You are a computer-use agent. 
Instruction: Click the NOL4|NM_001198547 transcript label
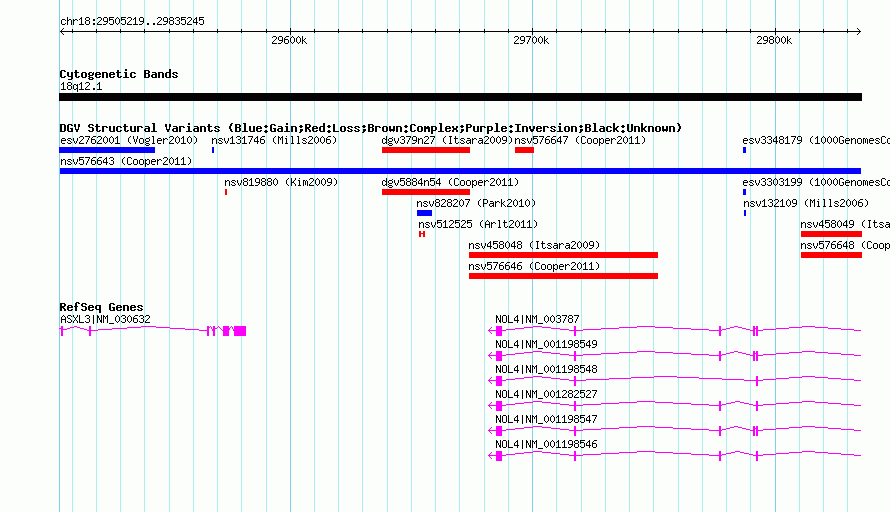point(546,419)
